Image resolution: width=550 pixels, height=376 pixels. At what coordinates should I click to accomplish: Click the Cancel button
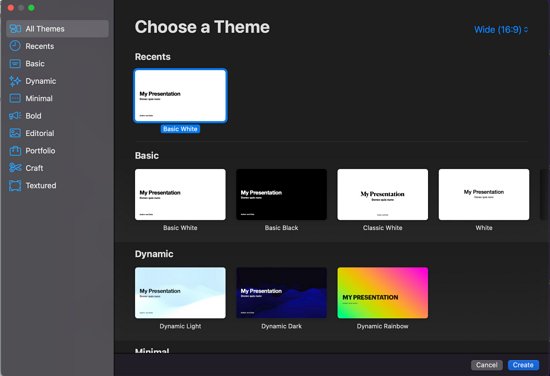pos(487,365)
